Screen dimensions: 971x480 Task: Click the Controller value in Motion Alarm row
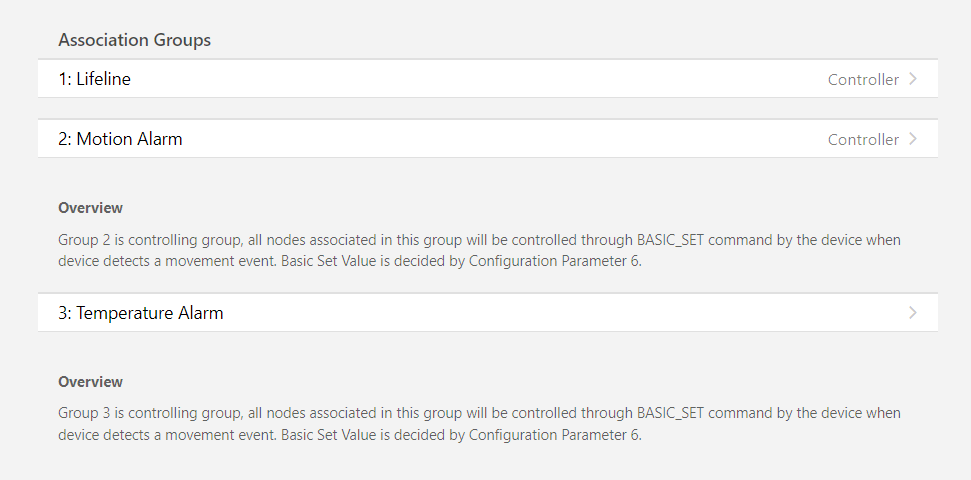863,139
